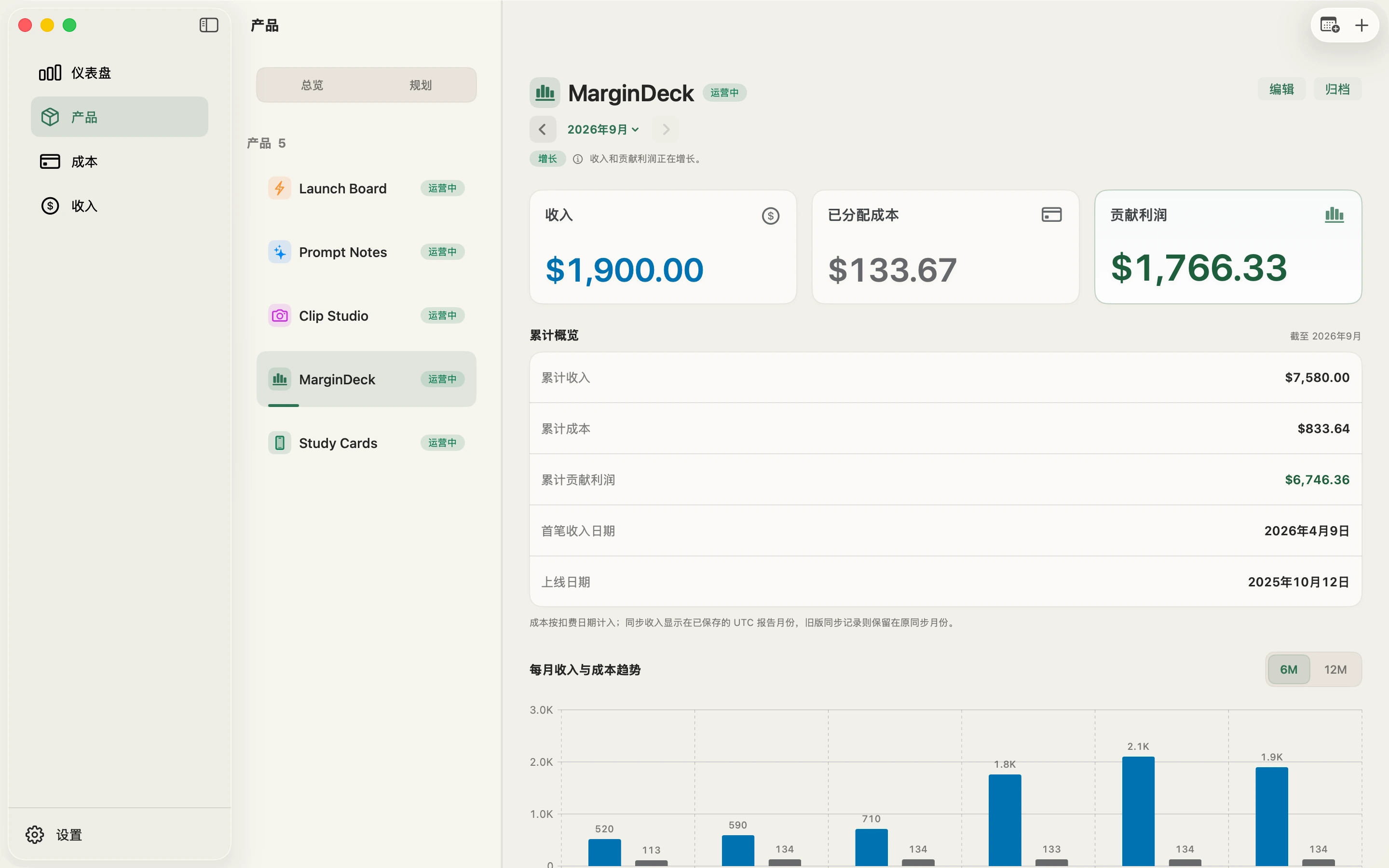Click the 增长 status badge
Image resolution: width=1389 pixels, height=868 pixels.
coord(547,159)
